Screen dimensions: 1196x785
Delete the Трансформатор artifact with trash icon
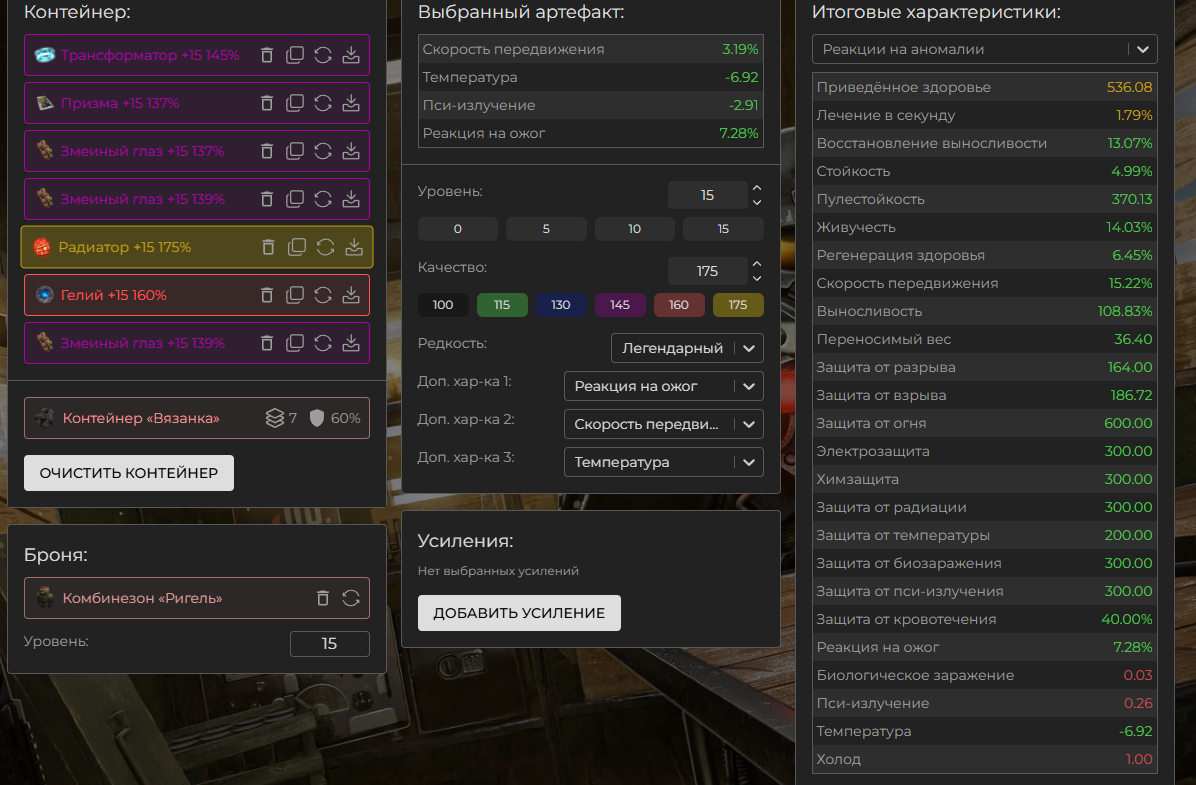point(267,55)
